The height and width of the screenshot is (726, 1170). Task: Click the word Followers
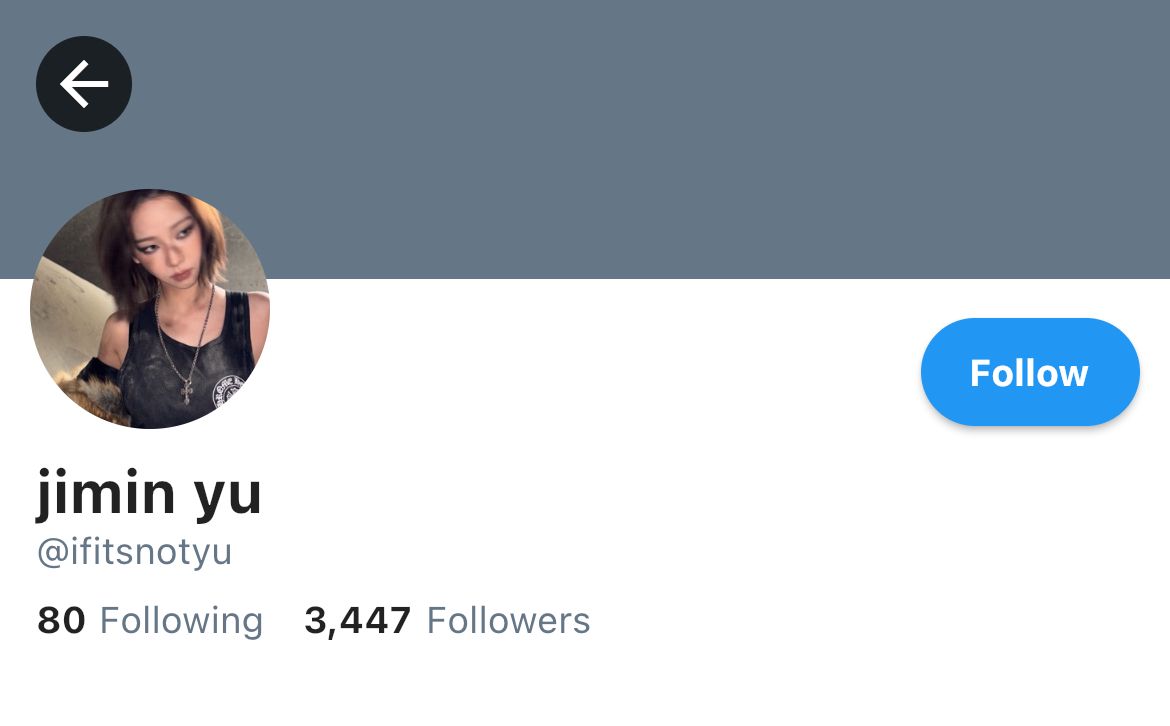508,621
